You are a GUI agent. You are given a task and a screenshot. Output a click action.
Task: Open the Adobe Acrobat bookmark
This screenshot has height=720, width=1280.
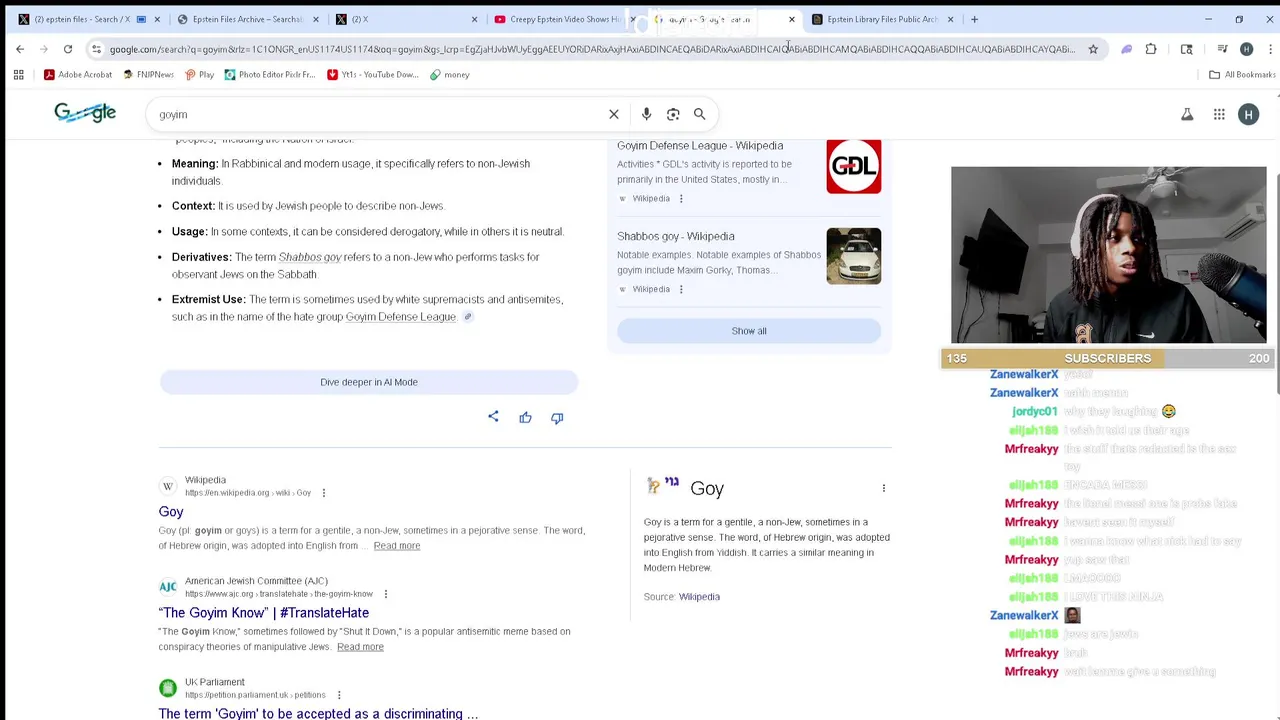(78, 74)
